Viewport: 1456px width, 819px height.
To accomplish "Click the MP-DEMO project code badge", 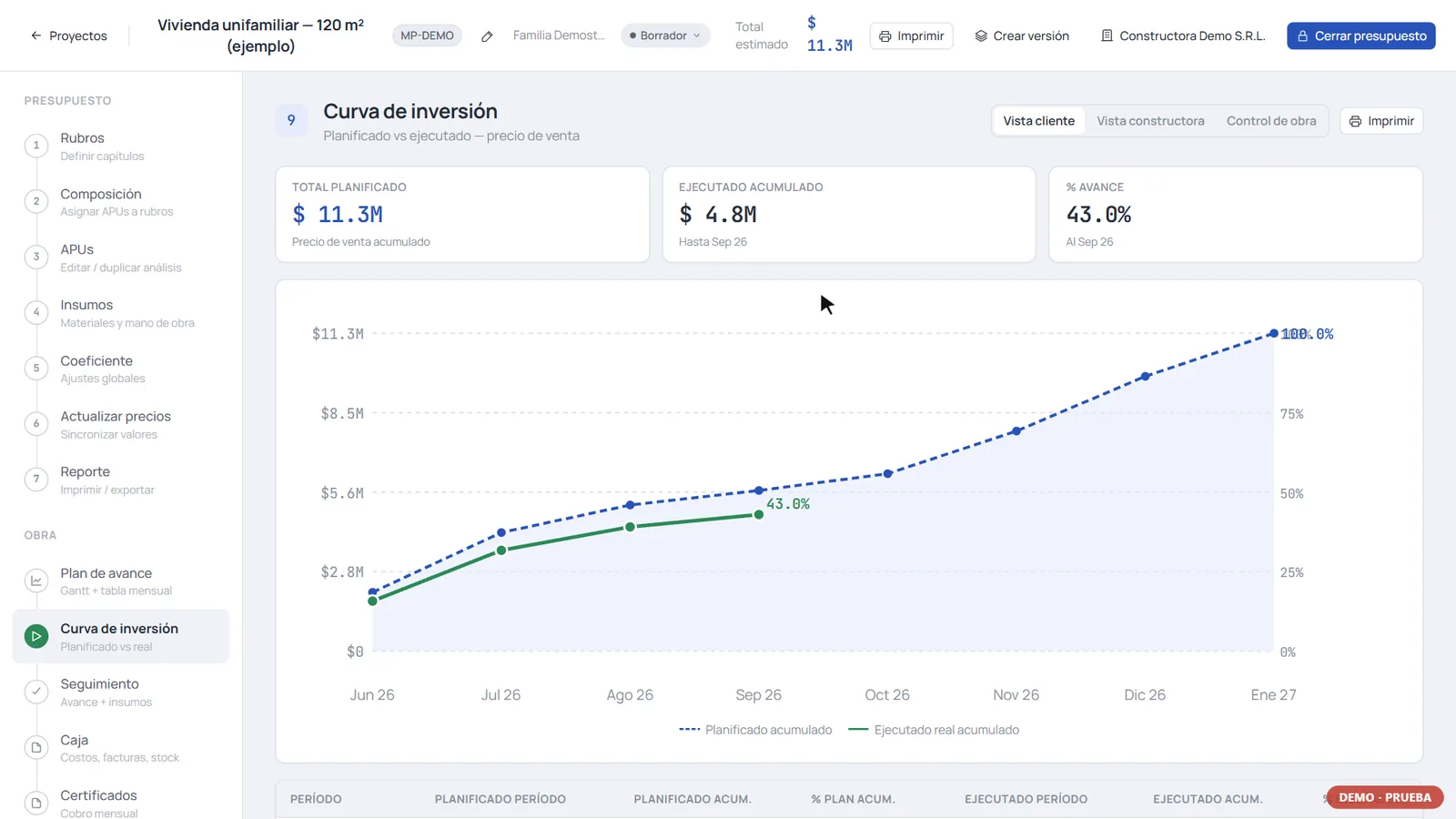I will 427,35.
